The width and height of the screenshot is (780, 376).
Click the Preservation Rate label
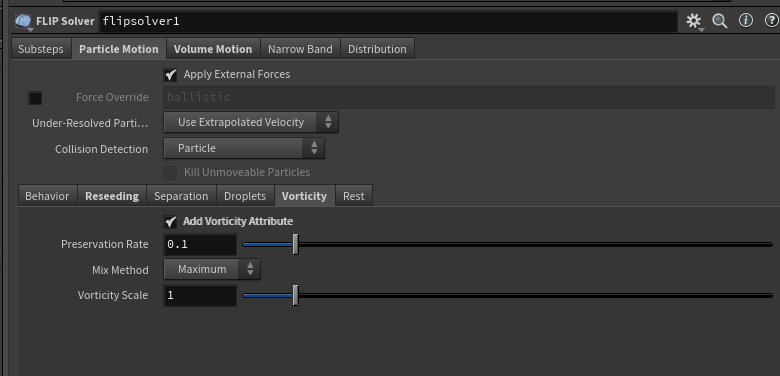[x=104, y=244]
